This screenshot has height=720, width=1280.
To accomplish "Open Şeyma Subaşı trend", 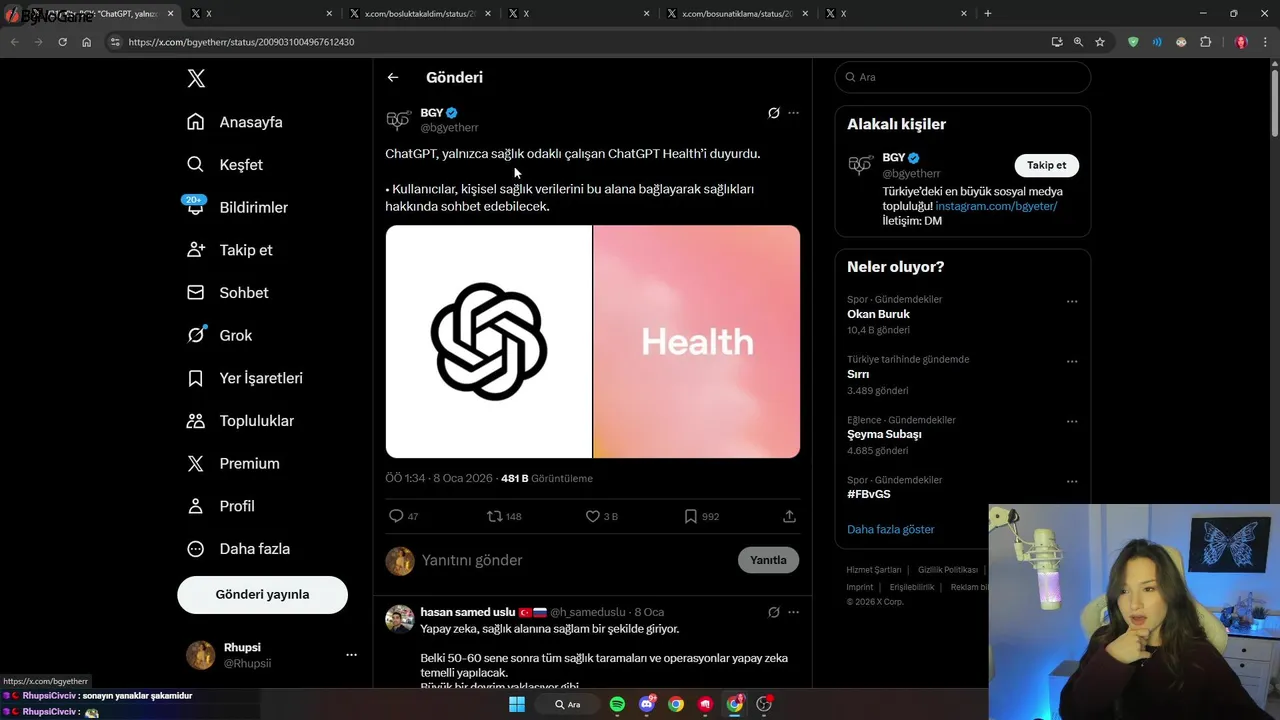I will click(884, 434).
